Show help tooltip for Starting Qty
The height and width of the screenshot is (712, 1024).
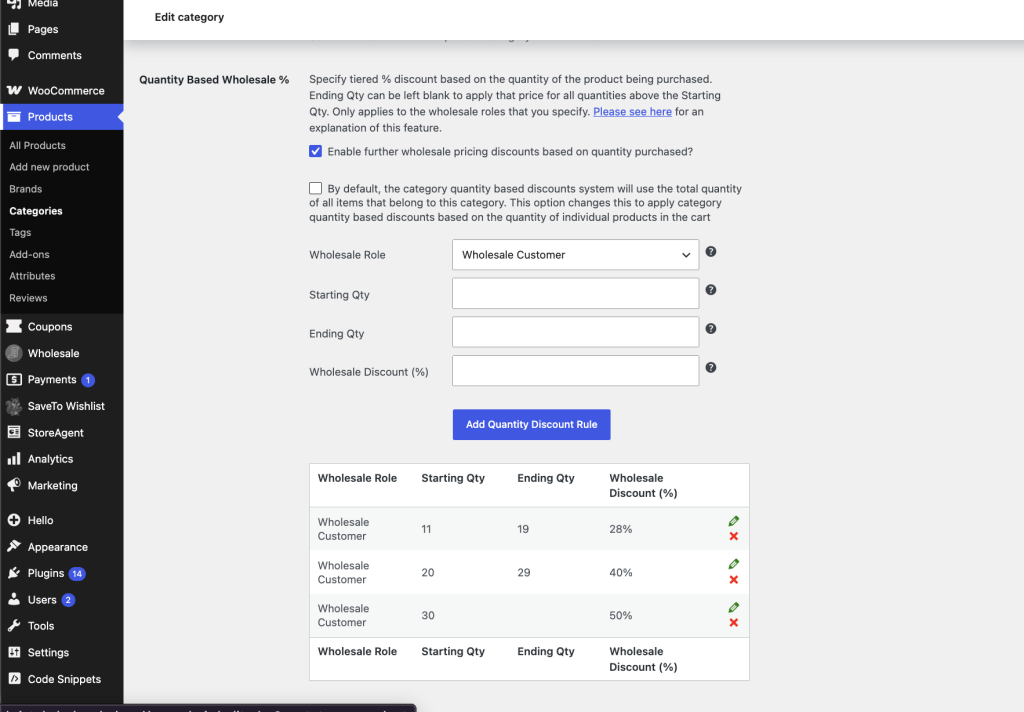pos(711,290)
